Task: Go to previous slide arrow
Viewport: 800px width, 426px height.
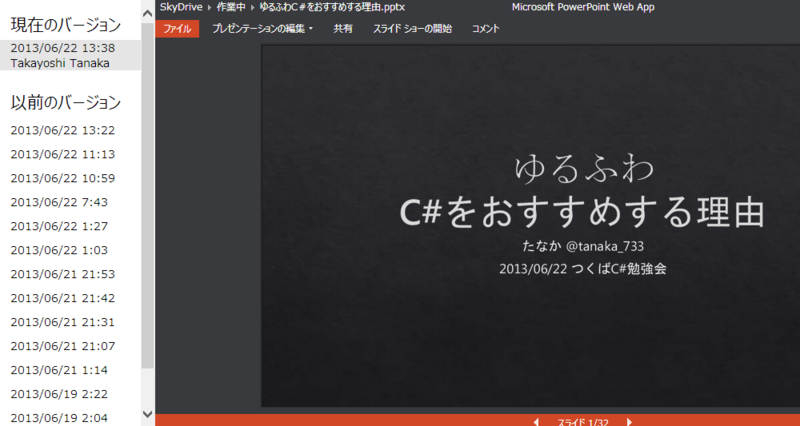Action: click(x=536, y=422)
